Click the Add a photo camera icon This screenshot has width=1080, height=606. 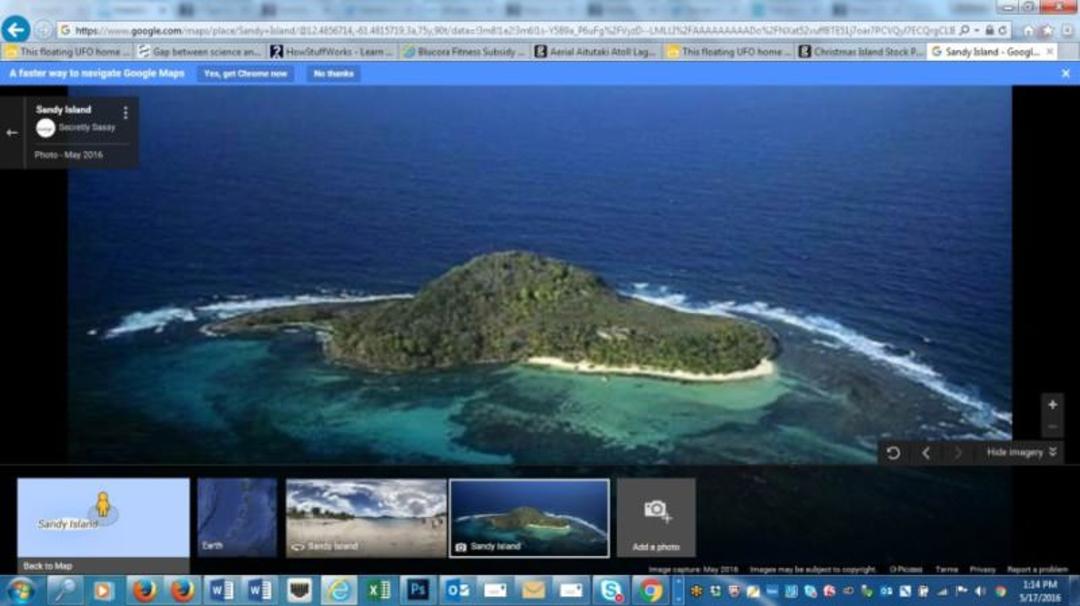pyautogui.click(x=656, y=510)
